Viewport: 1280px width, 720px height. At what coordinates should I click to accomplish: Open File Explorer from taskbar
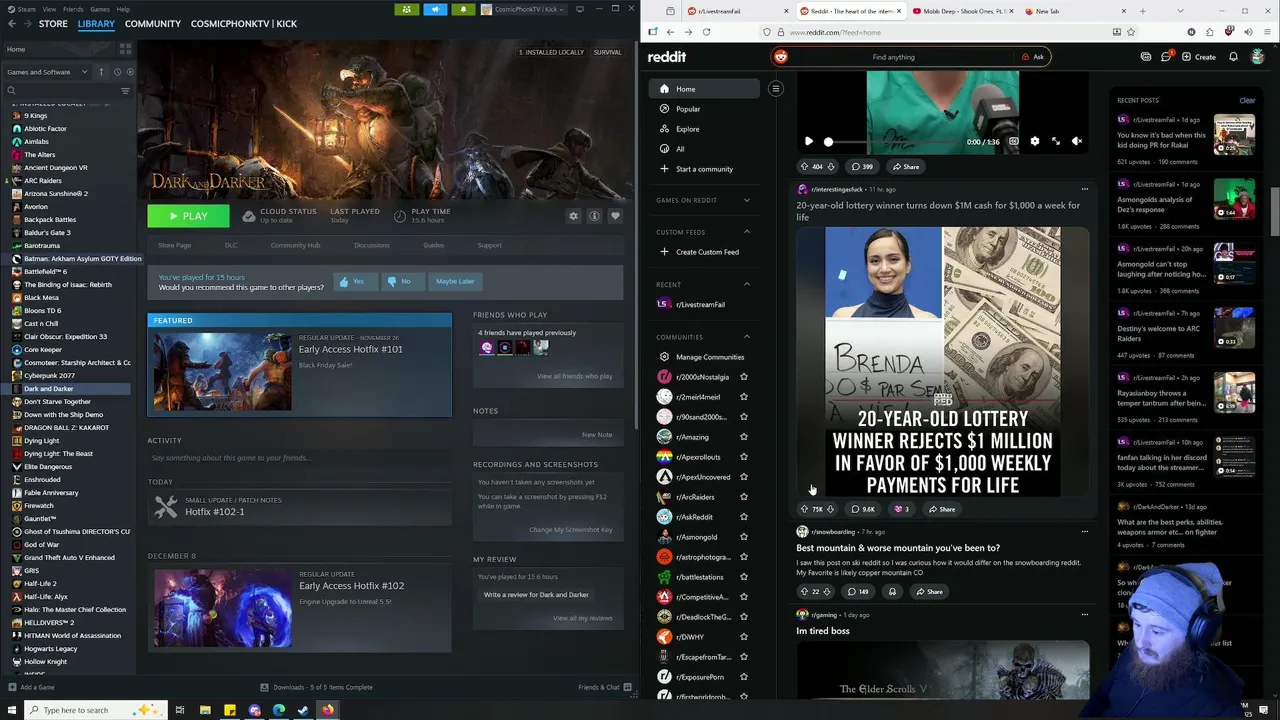[x=205, y=710]
